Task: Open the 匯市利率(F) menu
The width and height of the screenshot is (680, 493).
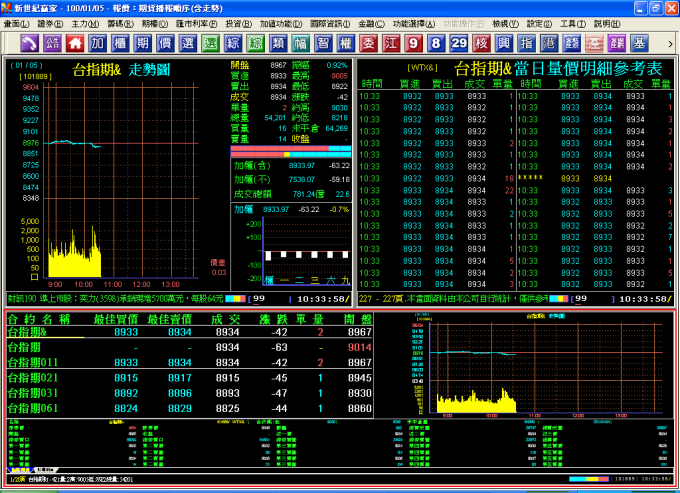Action: coord(196,24)
